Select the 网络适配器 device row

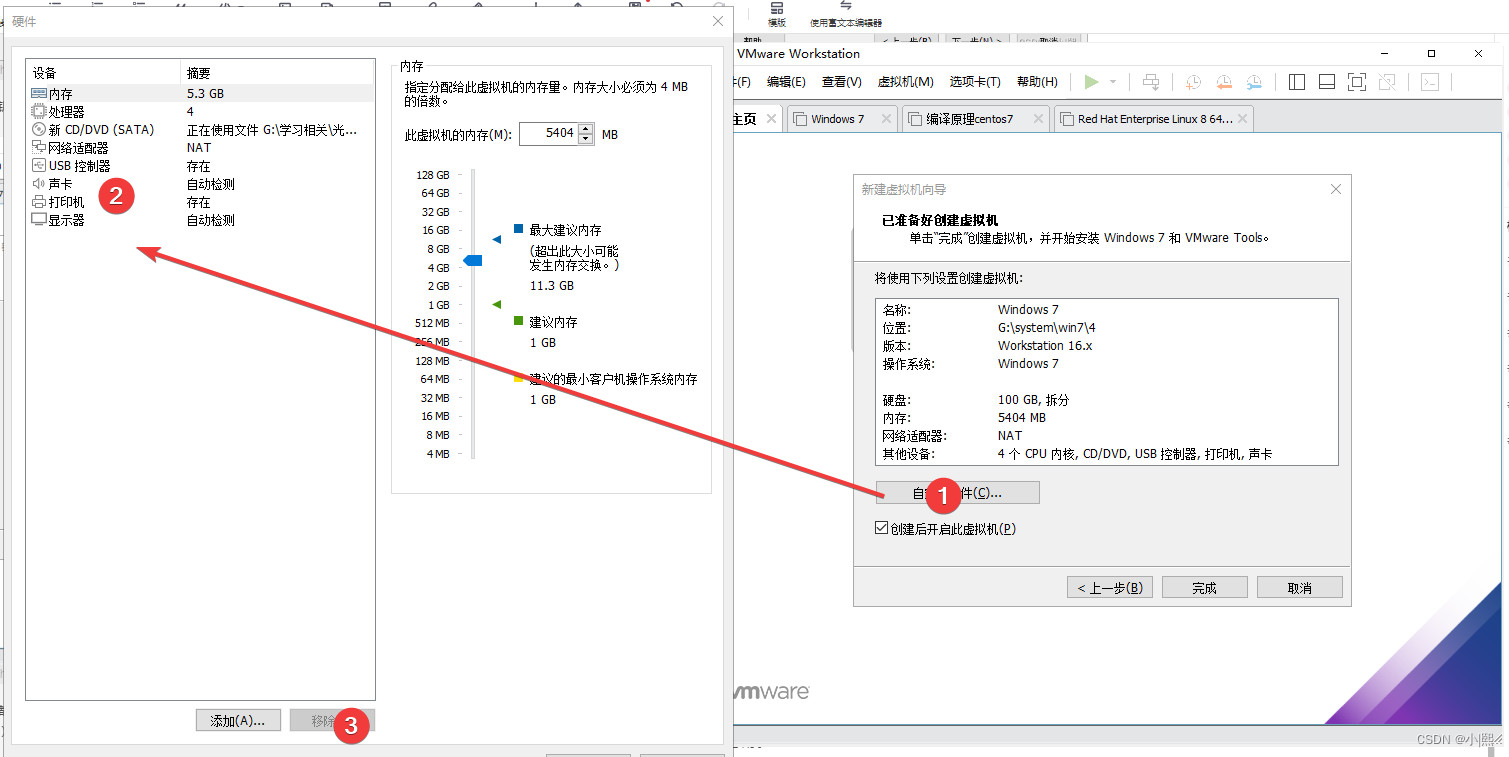point(200,148)
